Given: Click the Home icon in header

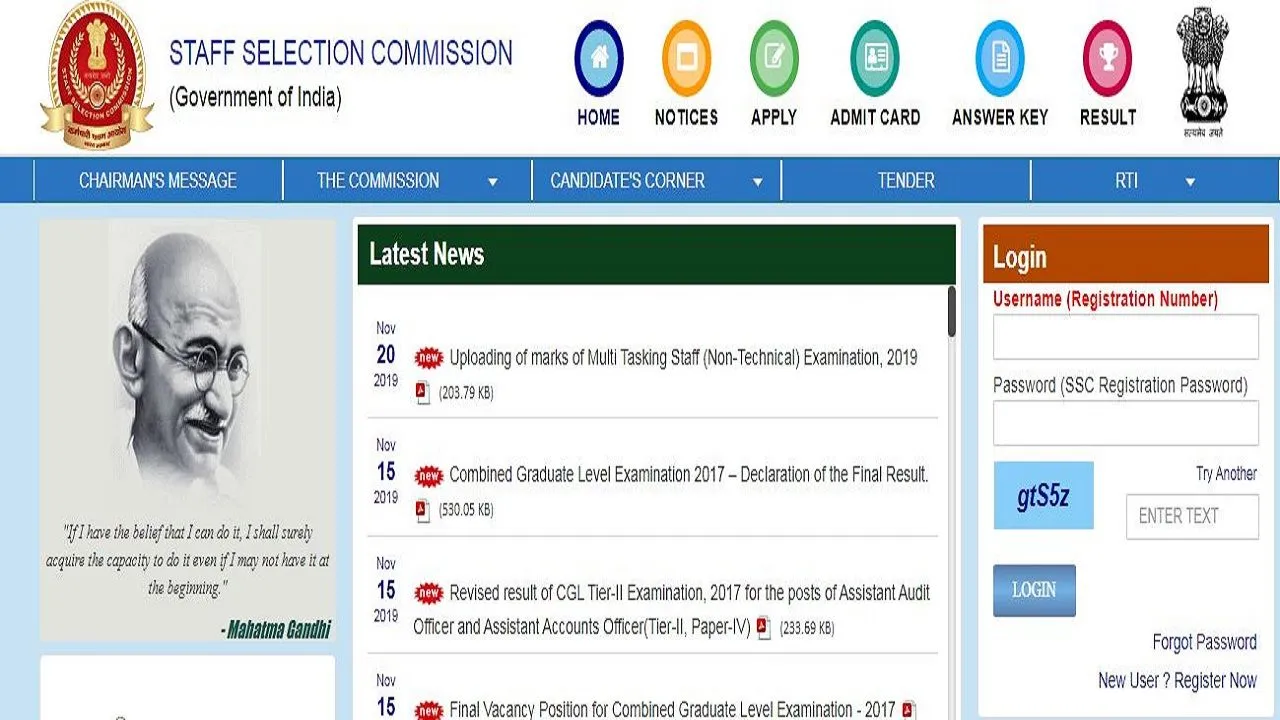Looking at the screenshot, I should tap(598, 58).
